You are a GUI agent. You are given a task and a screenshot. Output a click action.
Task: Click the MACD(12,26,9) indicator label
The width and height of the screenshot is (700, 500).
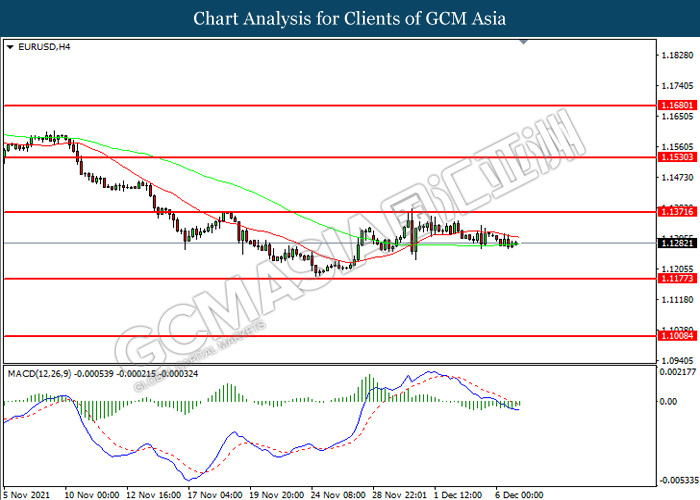click(x=45, y=373)
